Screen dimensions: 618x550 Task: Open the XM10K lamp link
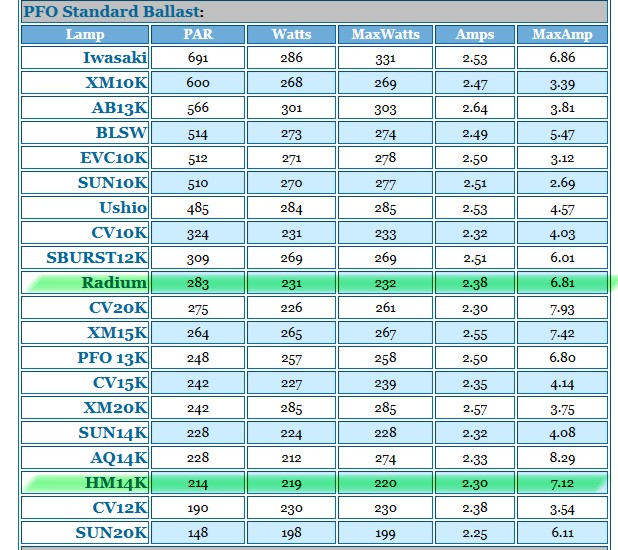pos(116,83)
